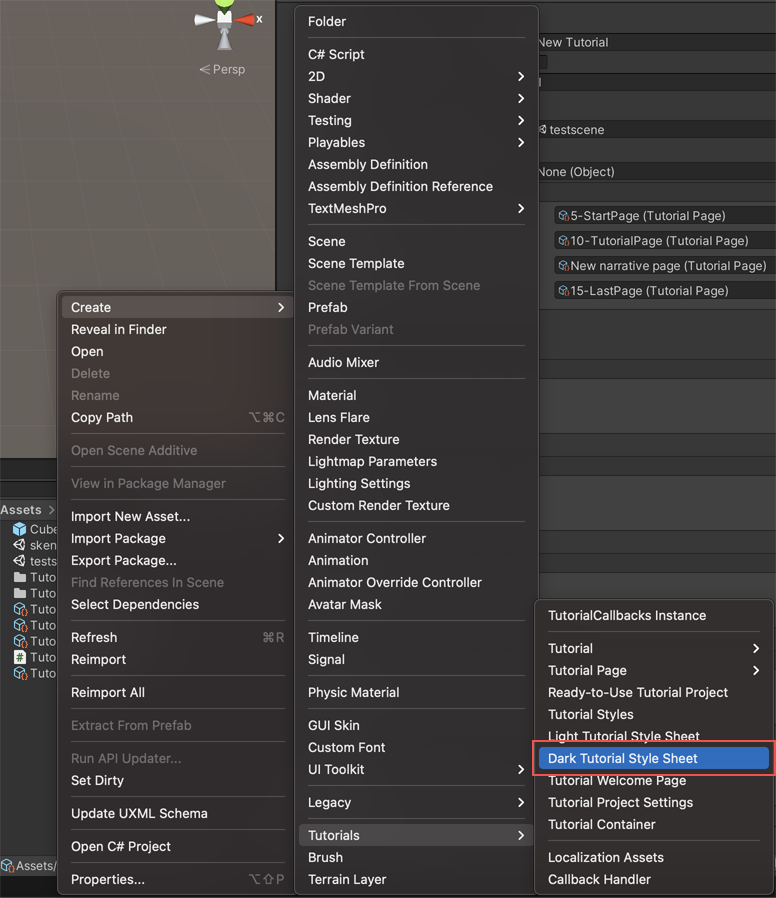
Task: Open the Import Package submenu
Action: 281,539
